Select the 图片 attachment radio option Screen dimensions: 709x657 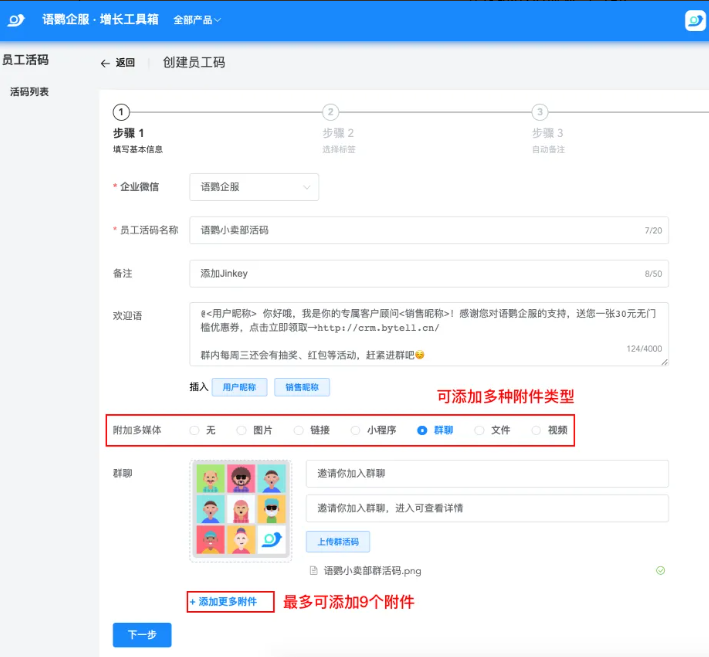241,430
